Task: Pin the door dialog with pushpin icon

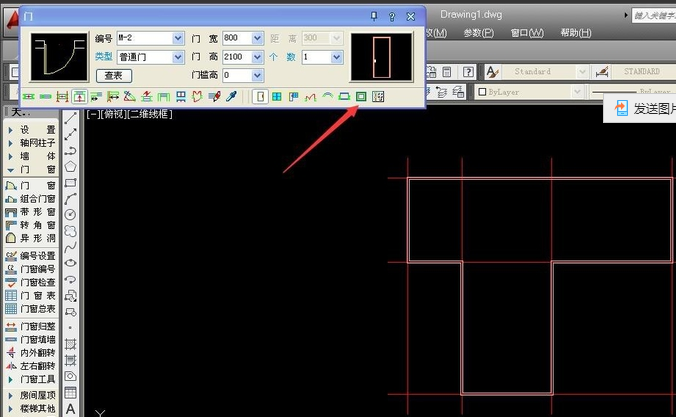Action: click(x=374, y=16)
